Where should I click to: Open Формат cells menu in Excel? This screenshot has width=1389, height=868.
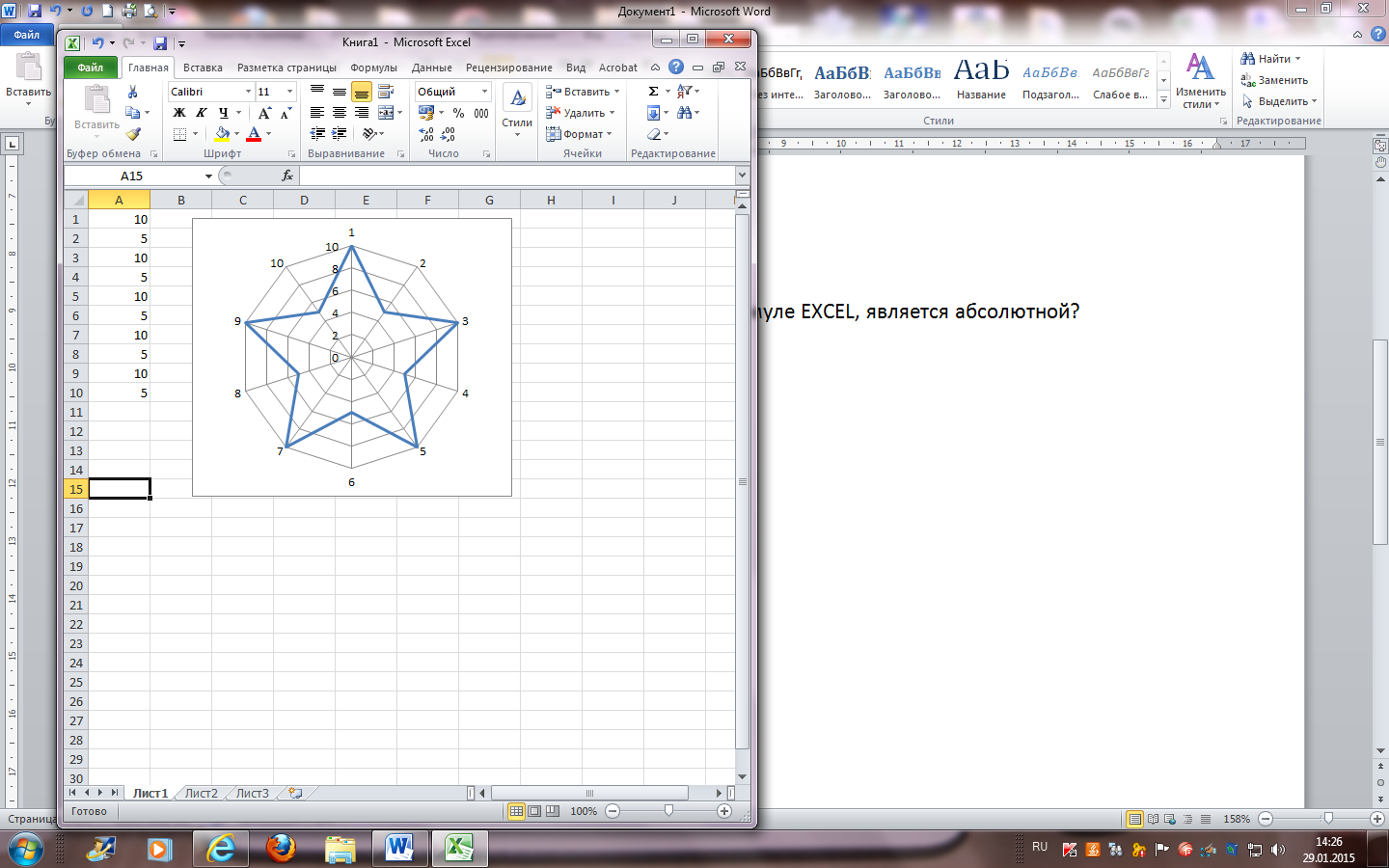tap(579, 134)
